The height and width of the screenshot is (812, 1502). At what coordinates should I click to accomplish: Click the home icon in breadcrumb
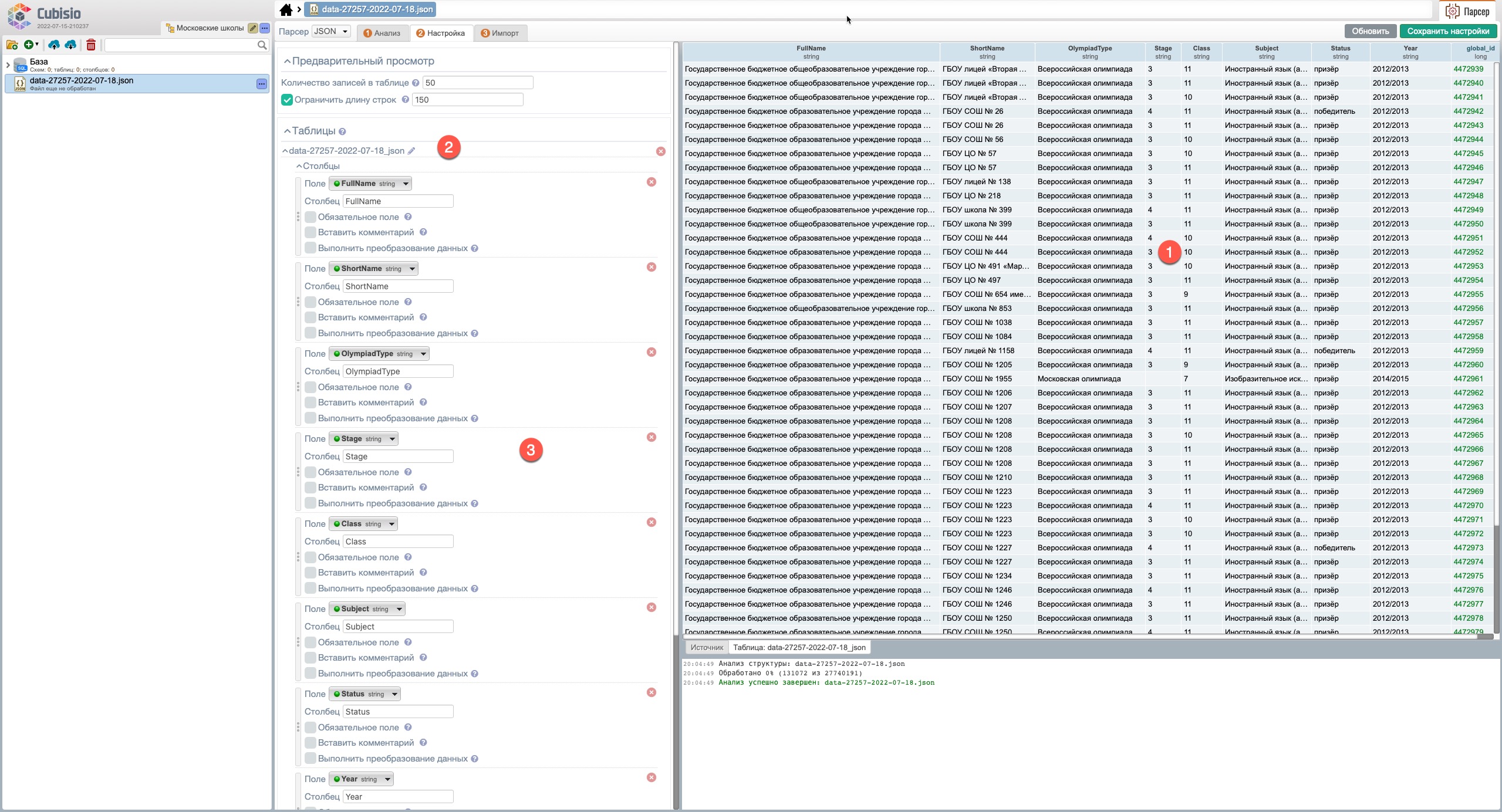pos(286,10)
